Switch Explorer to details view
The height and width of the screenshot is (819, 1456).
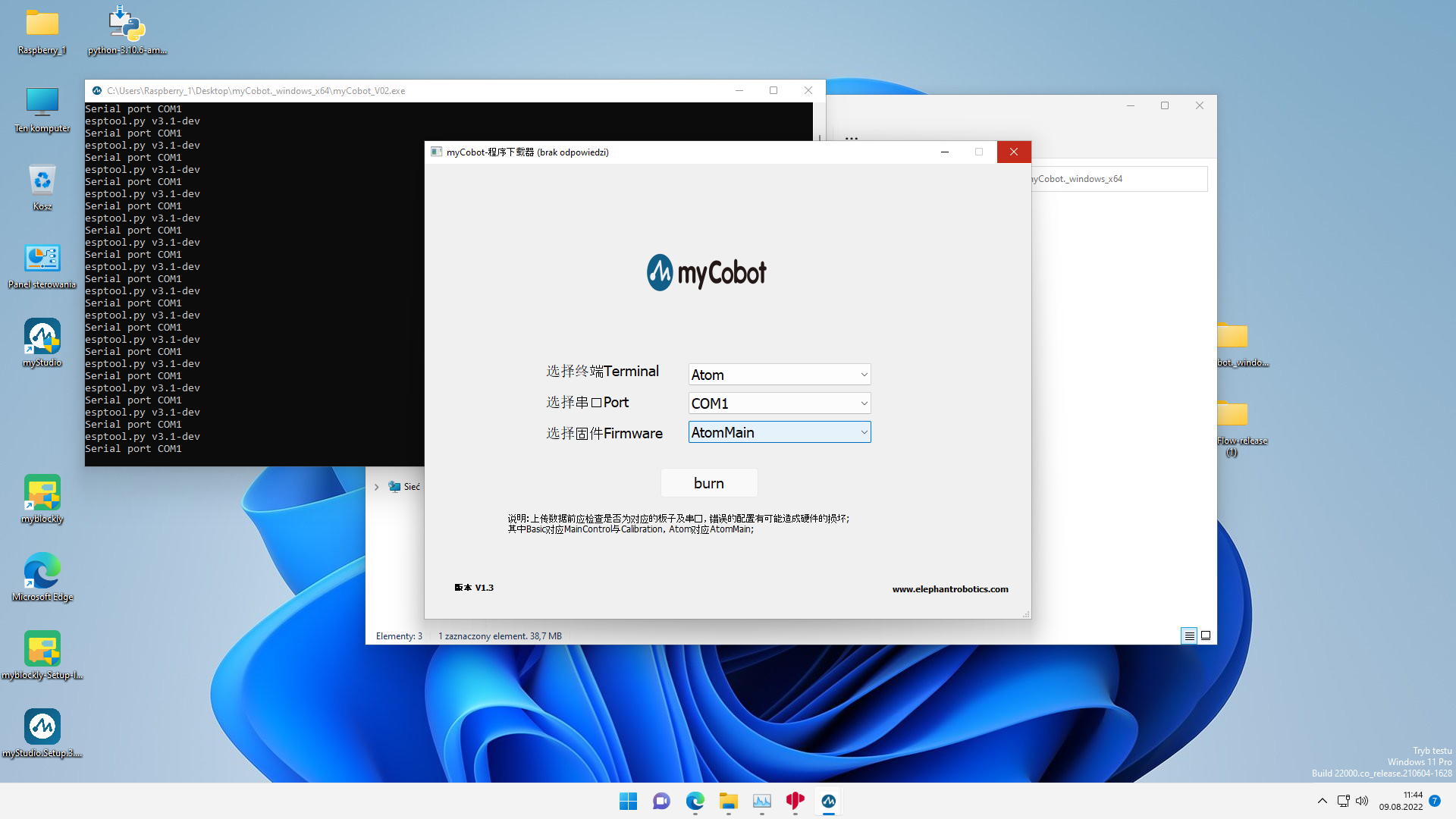[x=1190, y=635]
